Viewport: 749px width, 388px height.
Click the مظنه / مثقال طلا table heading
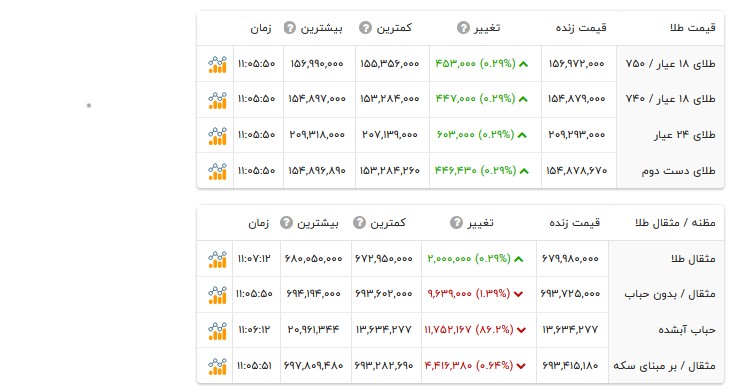[675, 223]
